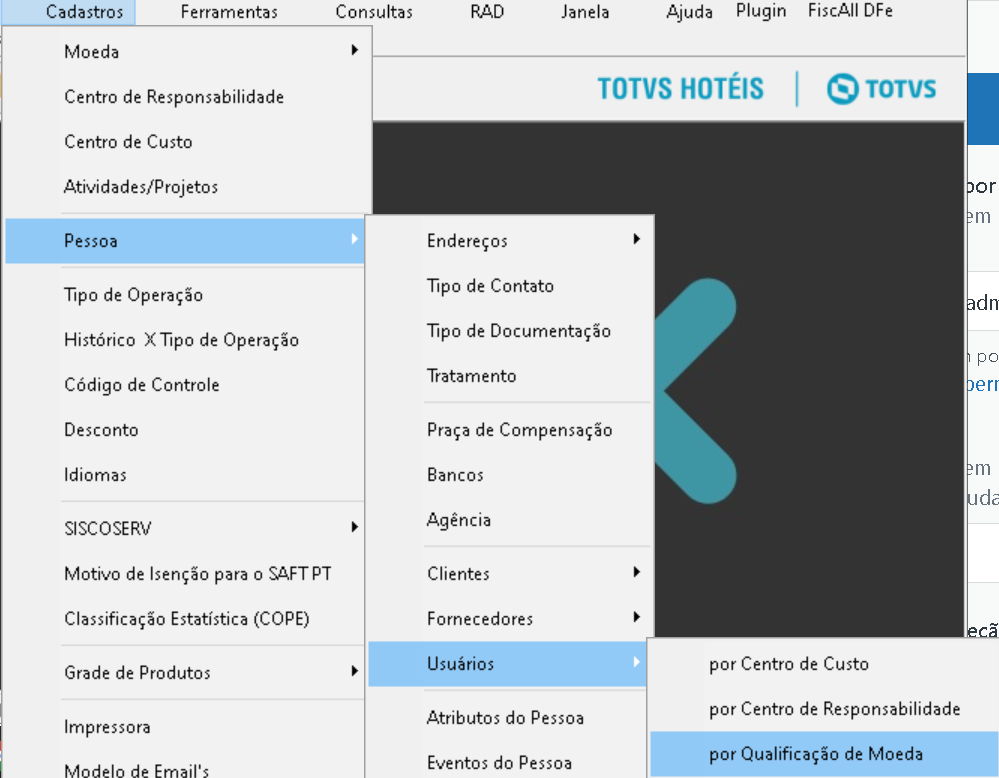
Task: Open the Tratamento entry
Action: click(x=510, y=376)
